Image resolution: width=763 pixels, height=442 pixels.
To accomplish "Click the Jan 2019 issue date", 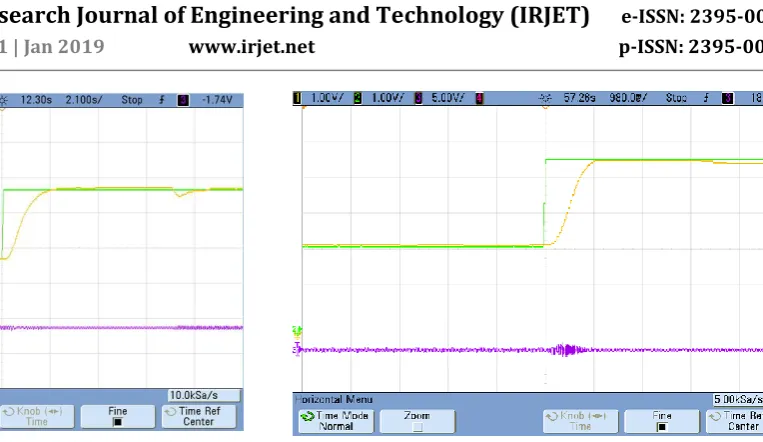I will [64, 47].
